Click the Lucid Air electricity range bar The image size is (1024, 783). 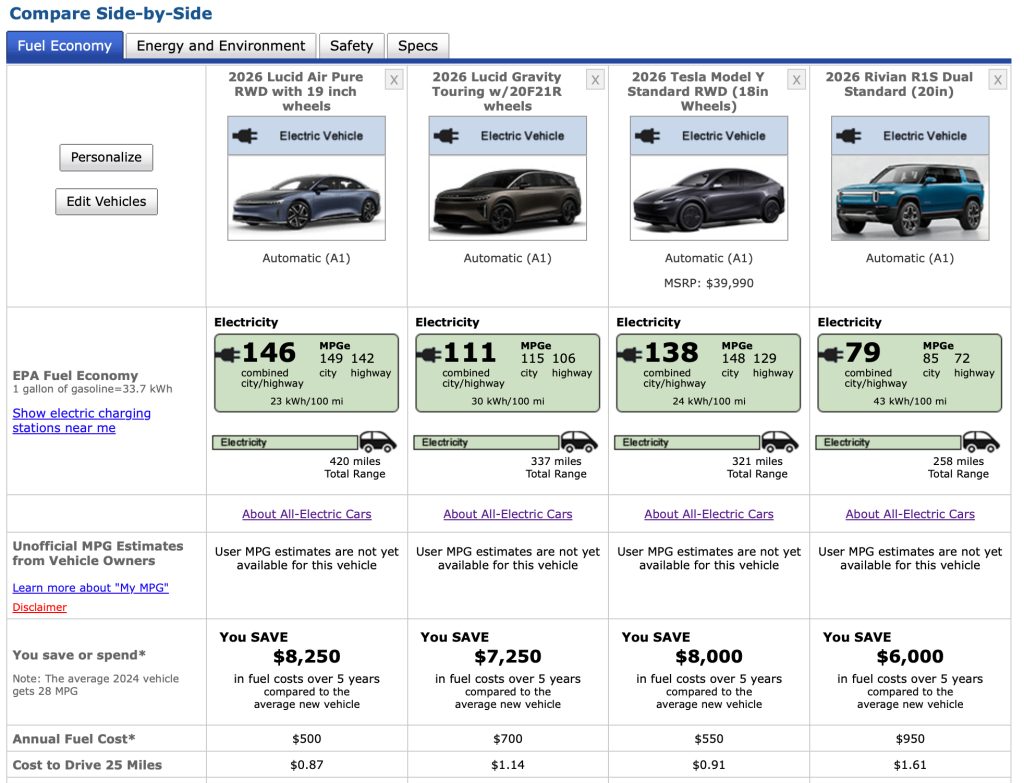click(x=285, y=442)
